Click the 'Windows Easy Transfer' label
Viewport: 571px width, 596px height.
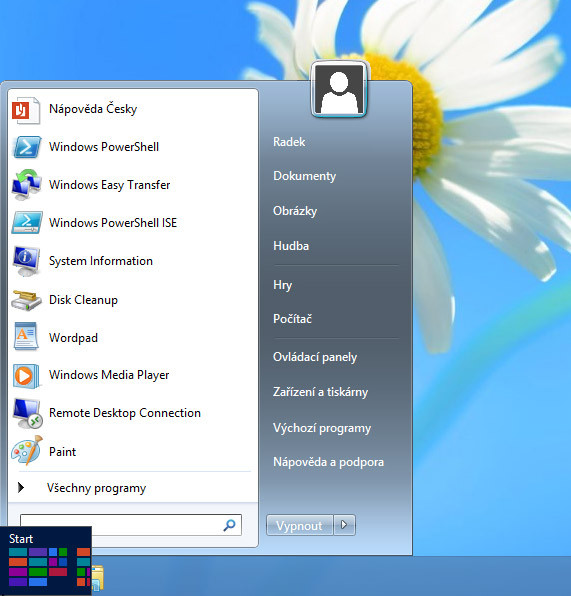109,185
